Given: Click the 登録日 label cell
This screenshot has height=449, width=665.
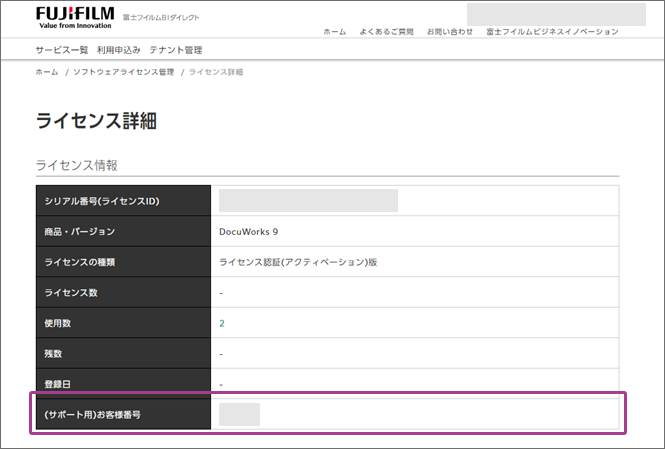Looking at the screenshot, I should (x=123, y=384).
